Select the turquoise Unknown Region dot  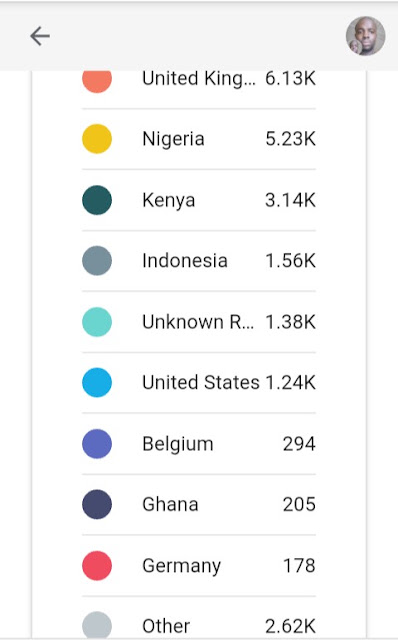pos(97,322)
